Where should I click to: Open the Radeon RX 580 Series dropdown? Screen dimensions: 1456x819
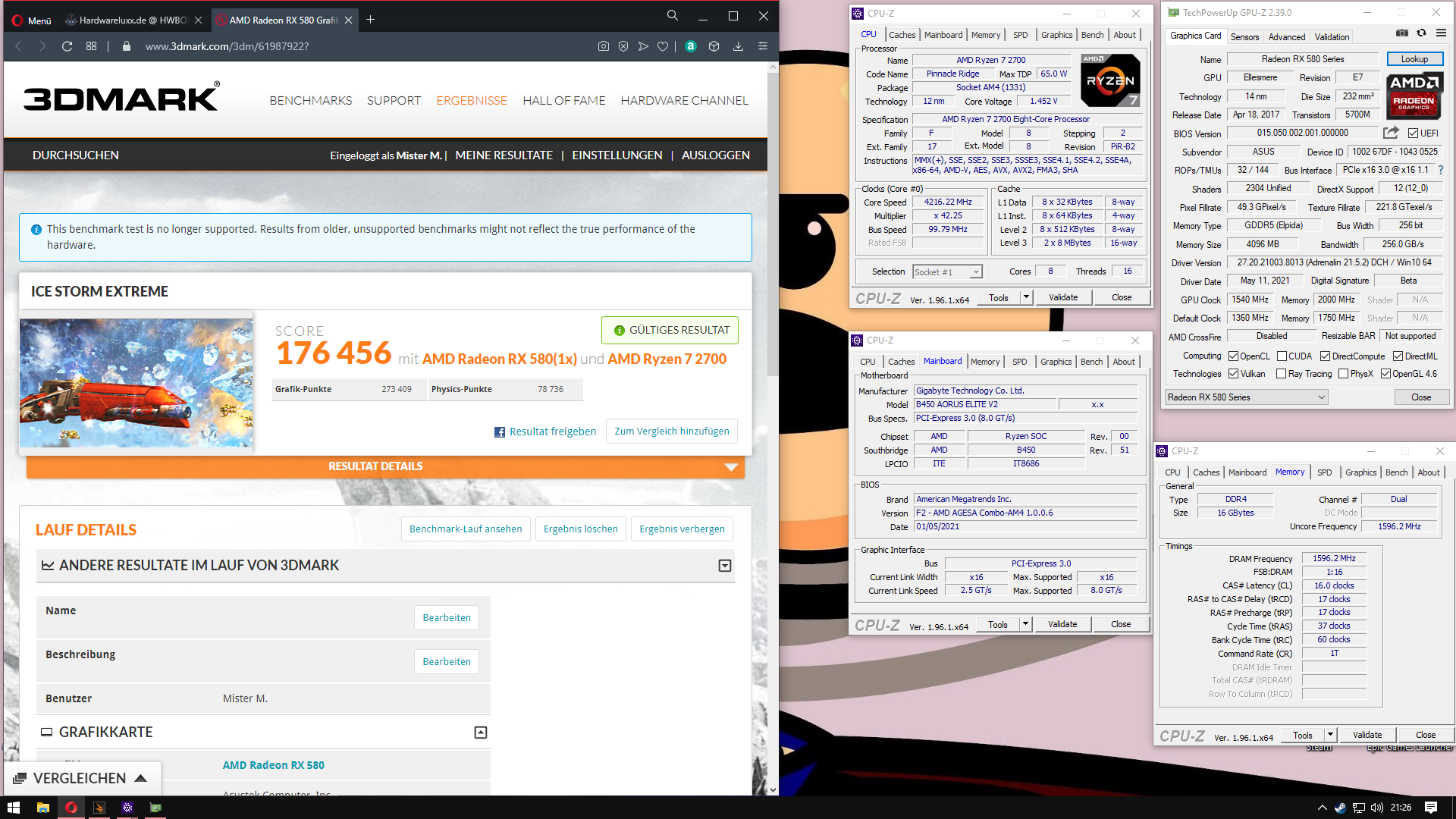click(x=1247, y=397)
